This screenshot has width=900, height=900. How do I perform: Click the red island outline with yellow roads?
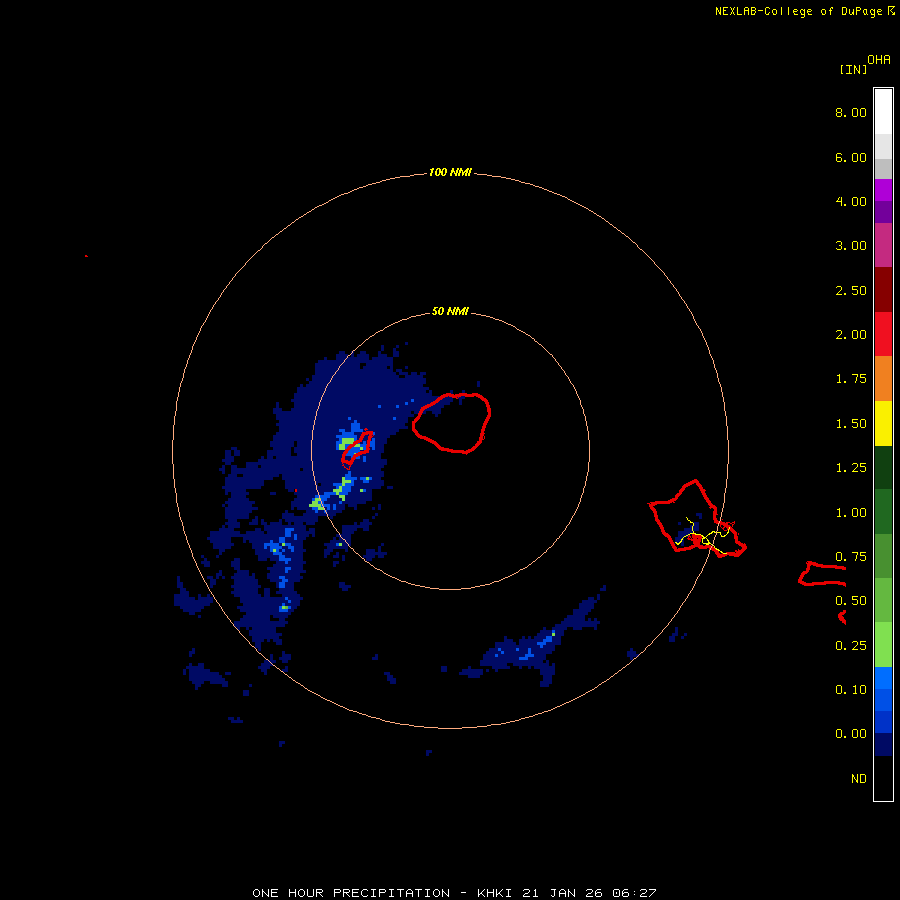[697, 518]
